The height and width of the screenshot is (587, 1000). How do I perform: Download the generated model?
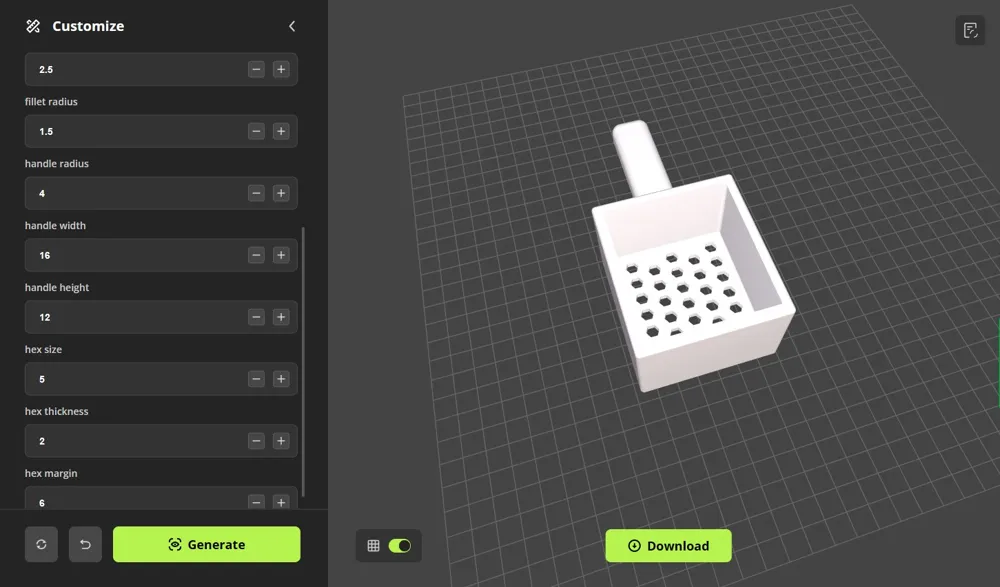coord(668,546)
